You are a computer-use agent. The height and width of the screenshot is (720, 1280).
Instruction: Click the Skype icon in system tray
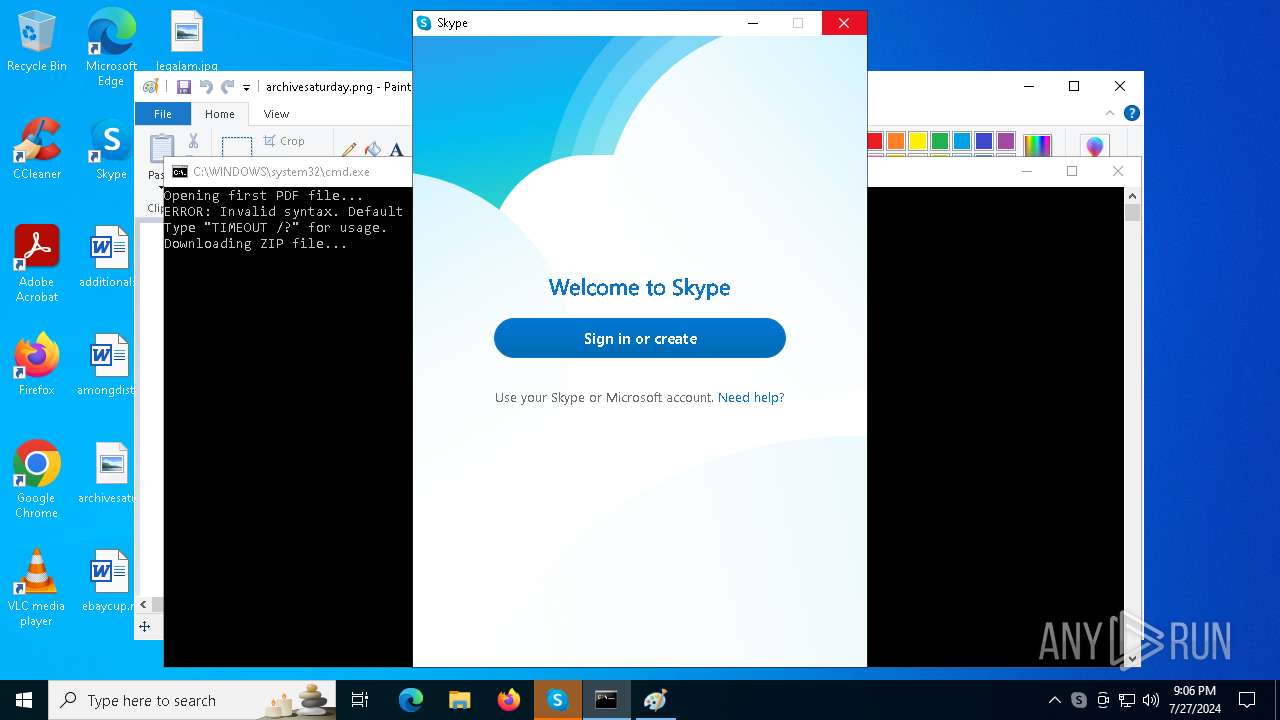point(1079,700)
